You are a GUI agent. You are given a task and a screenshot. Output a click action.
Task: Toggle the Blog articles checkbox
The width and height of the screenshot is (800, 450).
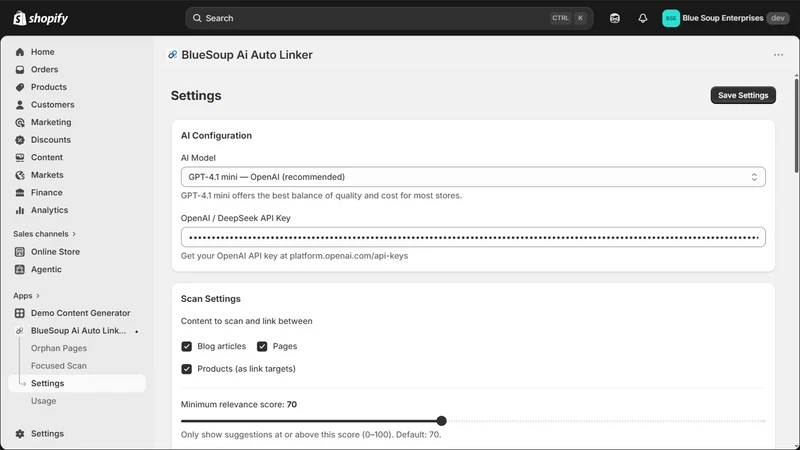coord(187,346)
